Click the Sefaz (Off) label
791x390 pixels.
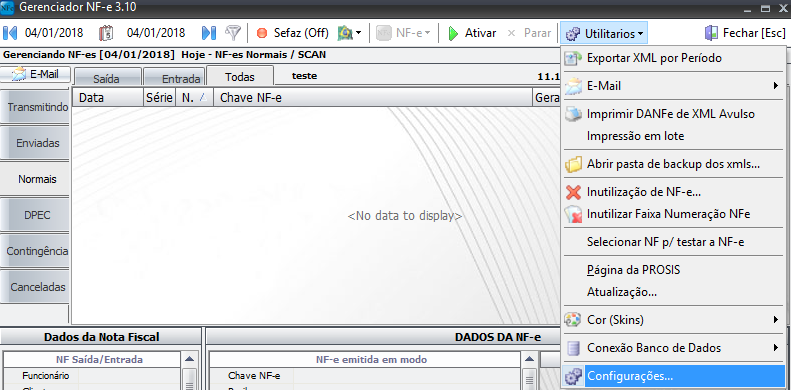301,33
